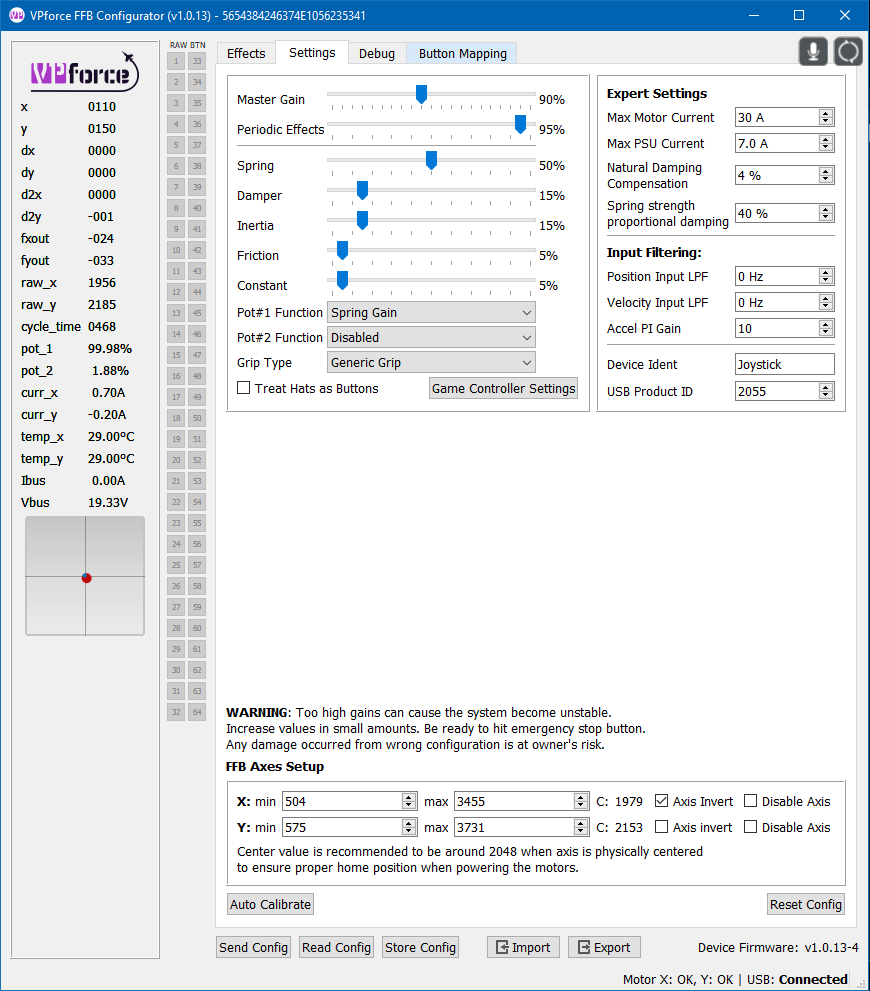870x991 pixels.
Task: Click the Constant slider handle
Action: (x=342, y=281)
